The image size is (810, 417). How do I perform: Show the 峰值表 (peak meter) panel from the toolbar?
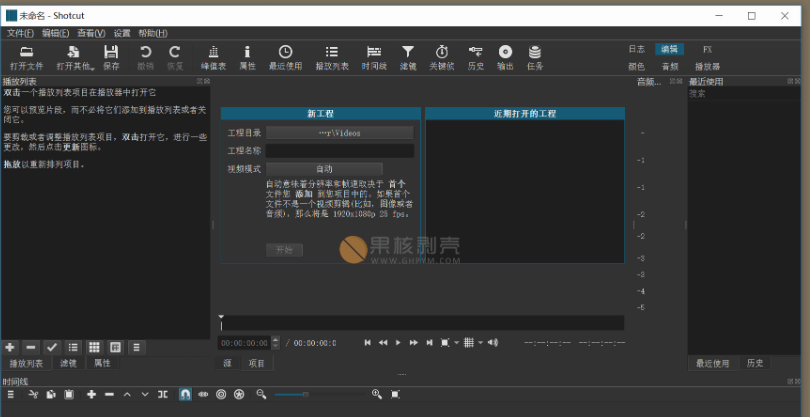[x=213, y=57]
